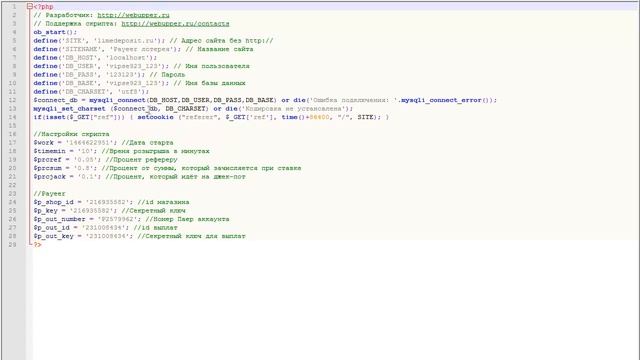Image resolution: width=640 pixels, height=360 pixels.
Task: Click the if(isset($_GET["ref"])) condition
Action: pyautogui.click(x=79, y=117)
